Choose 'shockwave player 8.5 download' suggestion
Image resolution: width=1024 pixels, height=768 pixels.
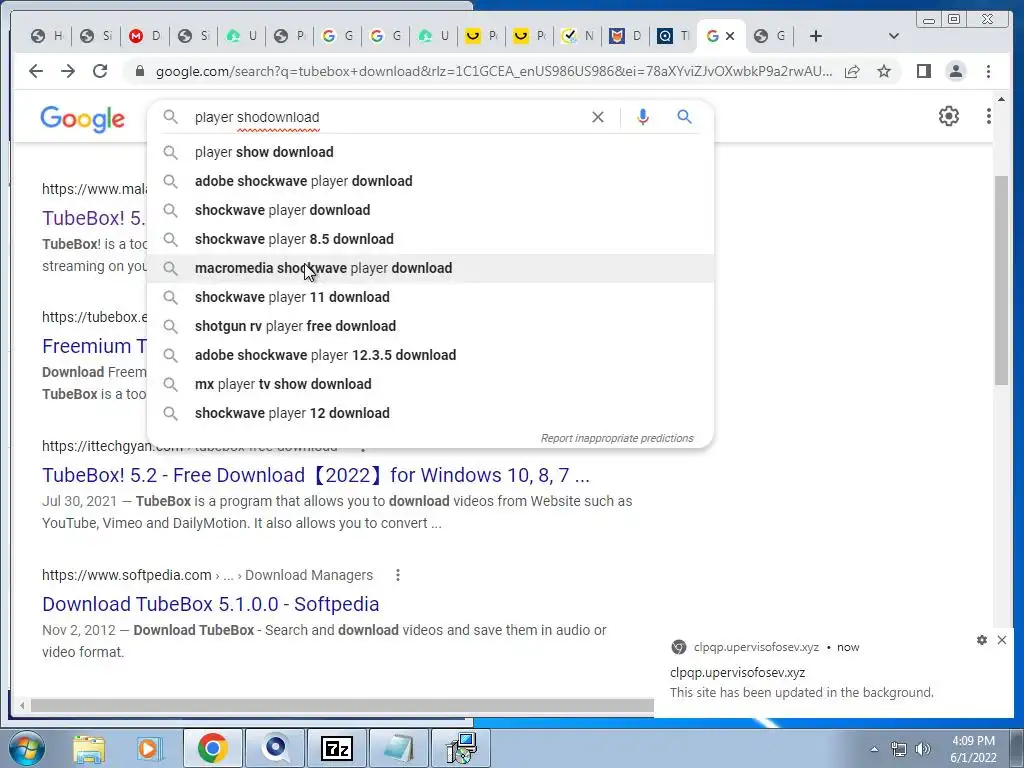click(431, 239)
